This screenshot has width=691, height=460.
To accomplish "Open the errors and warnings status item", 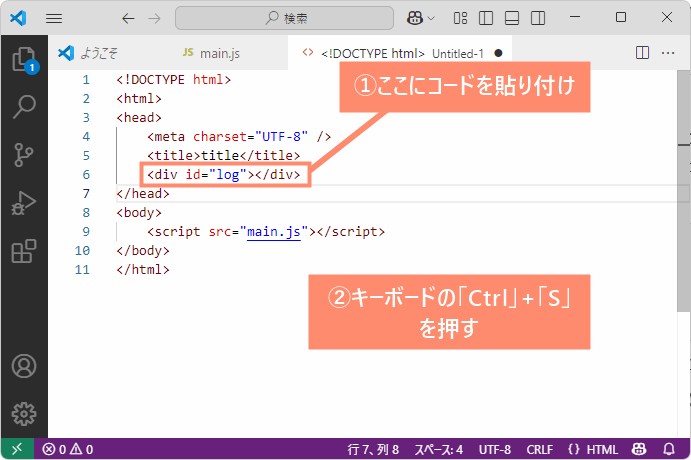I will 68,449.
